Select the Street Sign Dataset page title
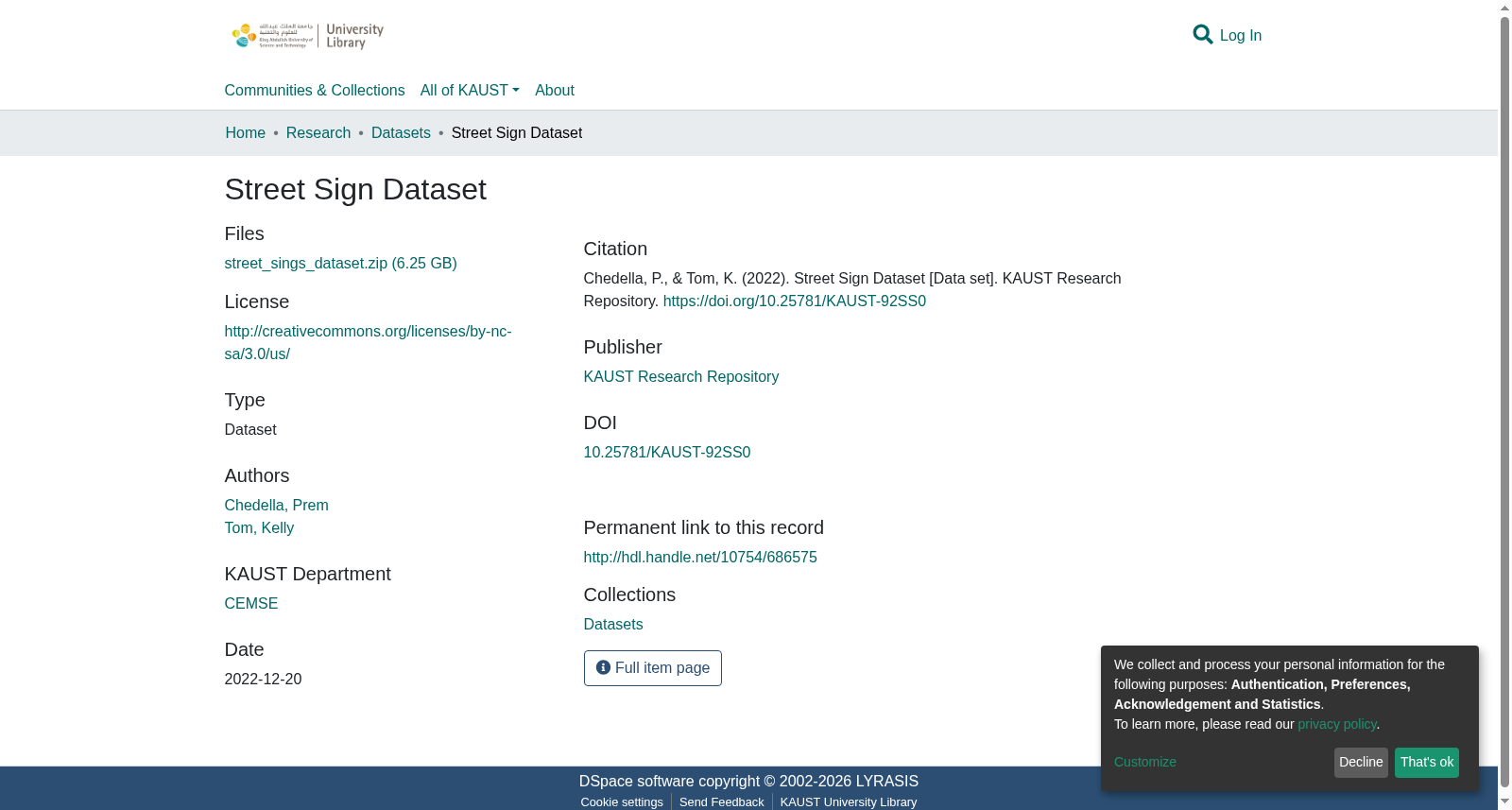 point(355,190)
